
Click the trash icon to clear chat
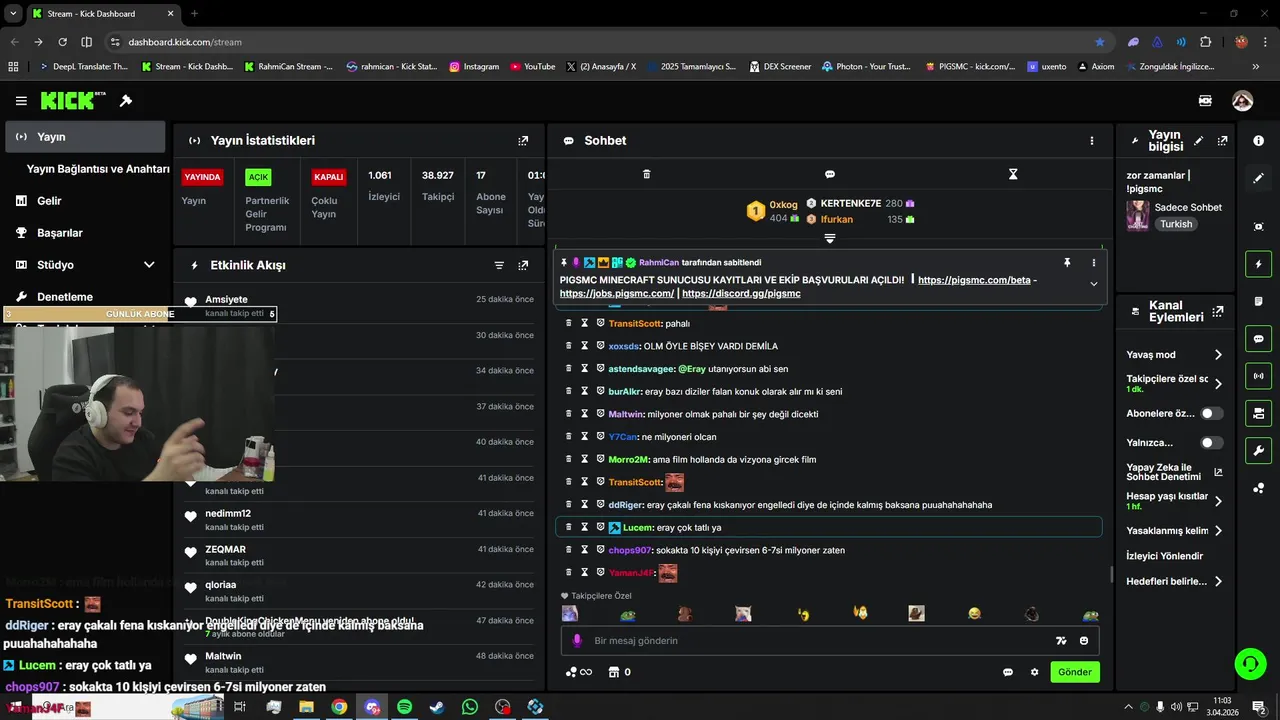coord(646,174)
